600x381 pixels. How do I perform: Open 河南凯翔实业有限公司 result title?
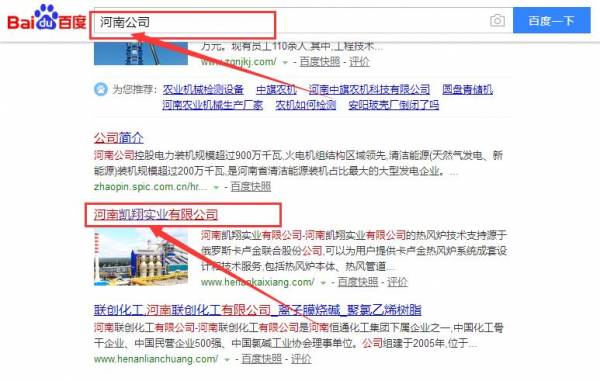click(x=156, y=215)
